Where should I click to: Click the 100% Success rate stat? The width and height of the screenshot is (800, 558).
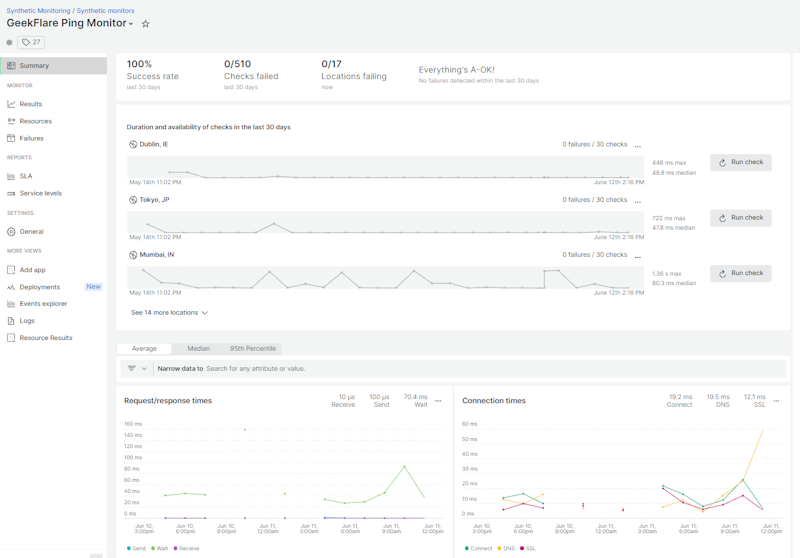pos(153,74)
